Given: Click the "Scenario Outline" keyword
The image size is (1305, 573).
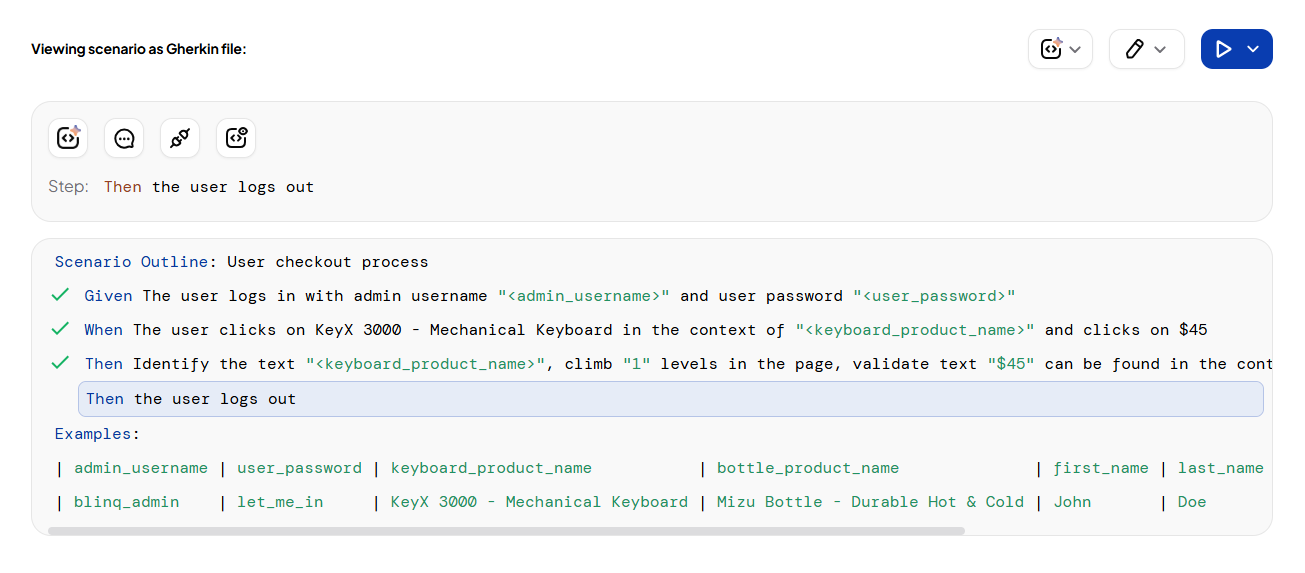Looking at the screenshot, I should [130, 262].
